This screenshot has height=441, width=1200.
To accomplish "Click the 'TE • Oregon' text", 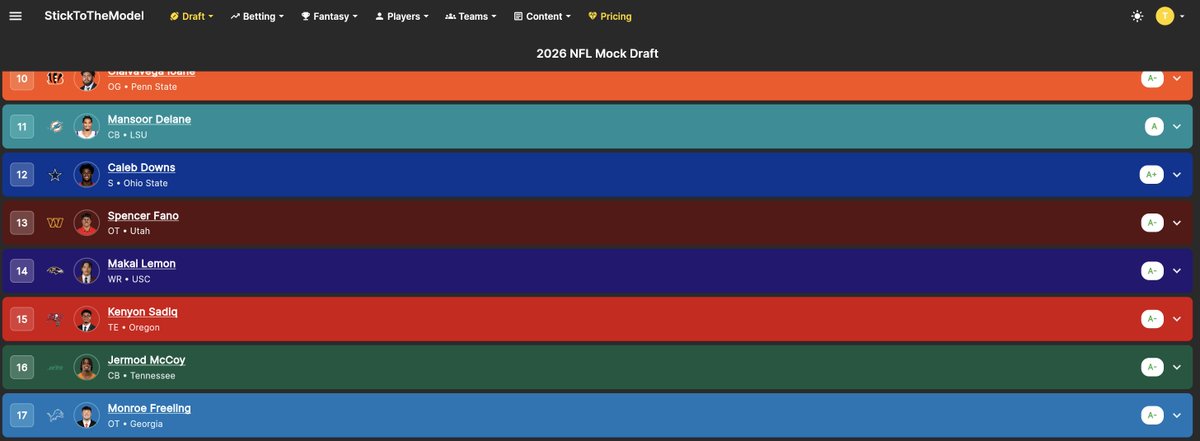I will pyautogui.click(x=133, y=327).
